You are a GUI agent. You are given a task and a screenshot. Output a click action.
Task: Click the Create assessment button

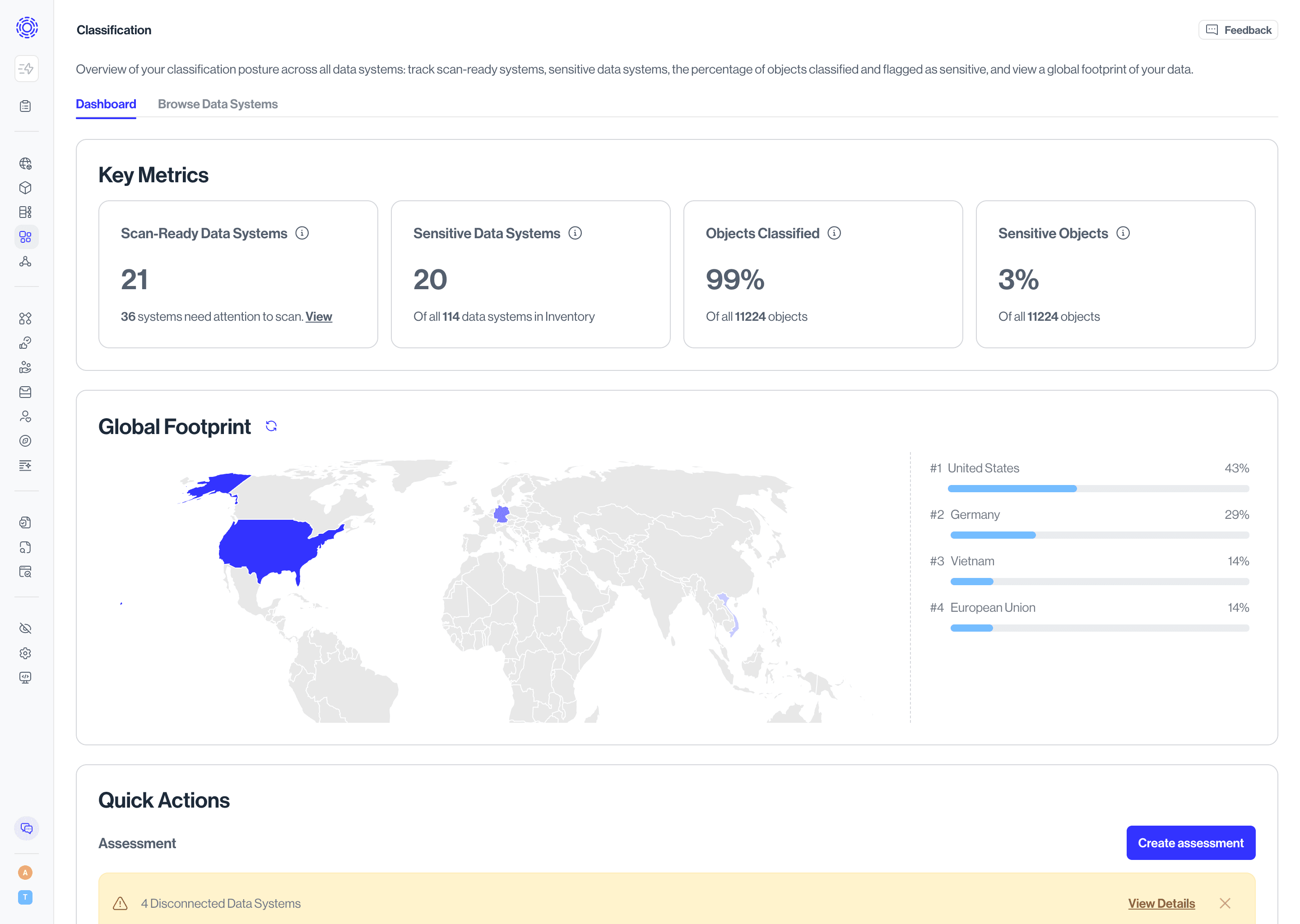pyautogui.click(x=1191, y=843)
